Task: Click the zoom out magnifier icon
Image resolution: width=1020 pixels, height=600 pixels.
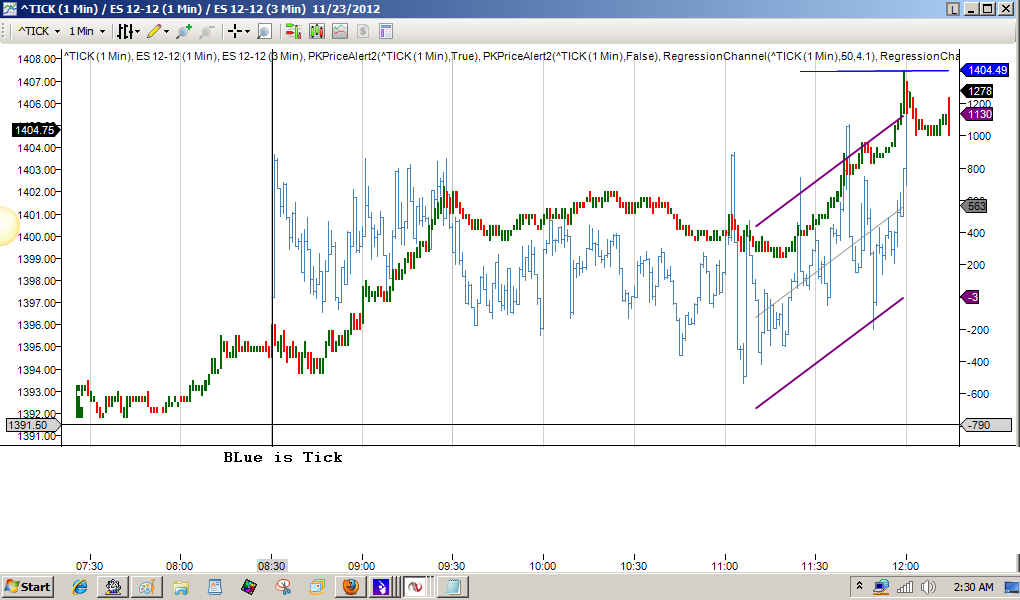Action: [207, 31]
